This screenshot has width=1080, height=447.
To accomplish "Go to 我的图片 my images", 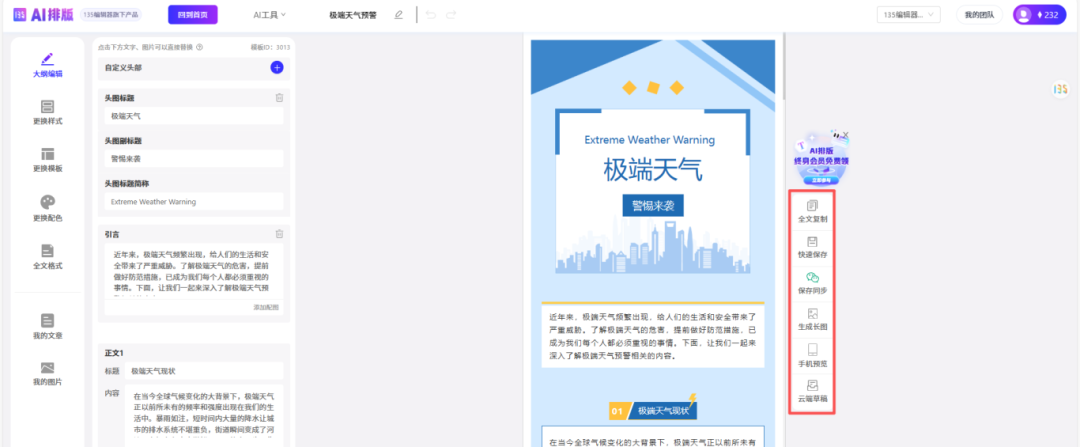I will click(48, 374).
